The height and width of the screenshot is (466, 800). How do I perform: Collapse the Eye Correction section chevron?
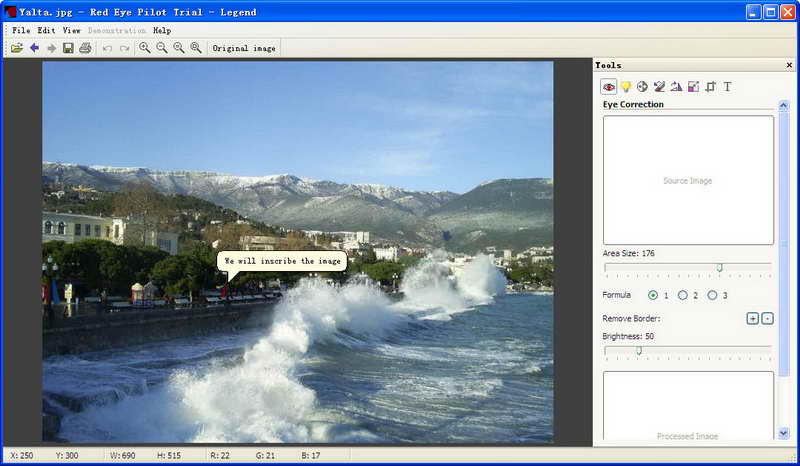[x=784, y=106]
